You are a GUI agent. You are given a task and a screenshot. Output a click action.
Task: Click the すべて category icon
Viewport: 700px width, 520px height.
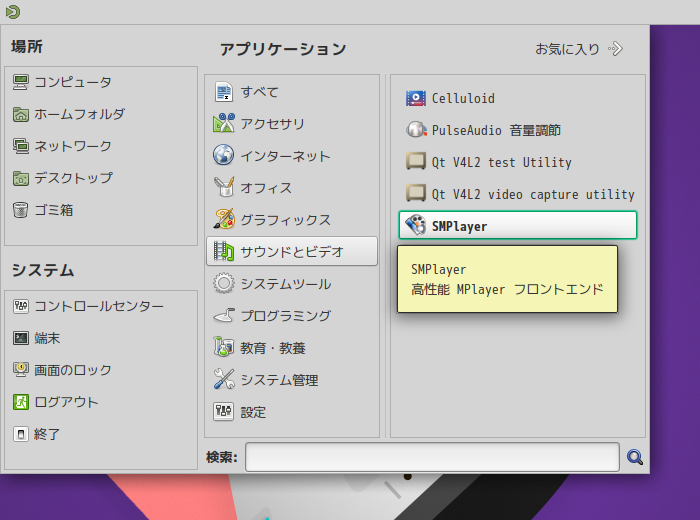coord(224,92)
